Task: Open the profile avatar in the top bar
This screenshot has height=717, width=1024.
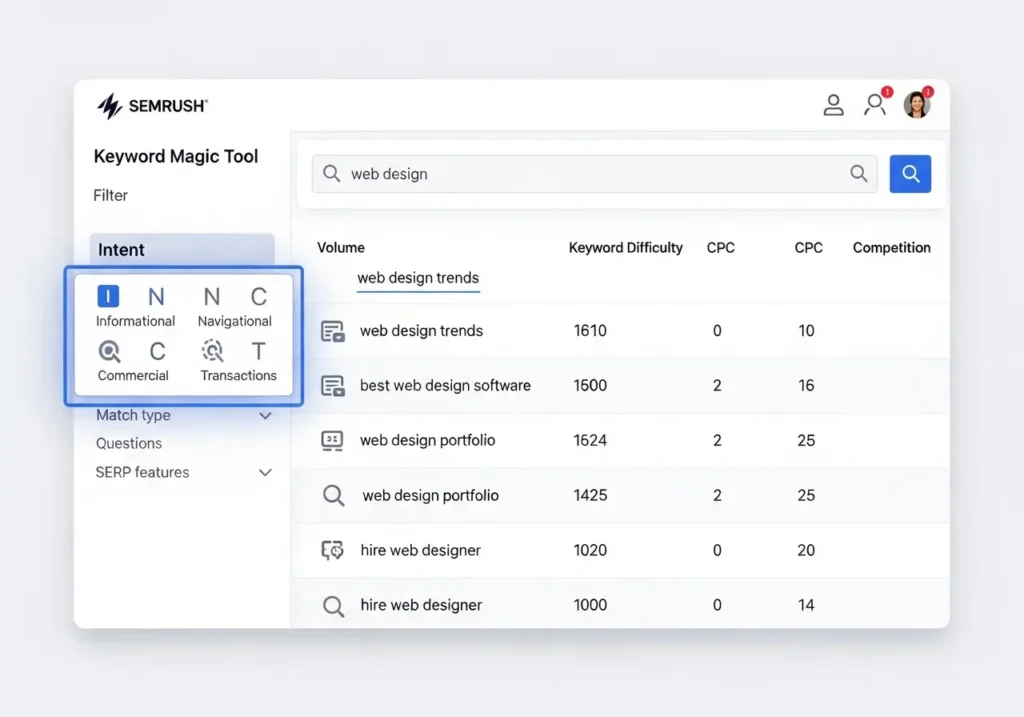Action: click(x=918, y=103)
